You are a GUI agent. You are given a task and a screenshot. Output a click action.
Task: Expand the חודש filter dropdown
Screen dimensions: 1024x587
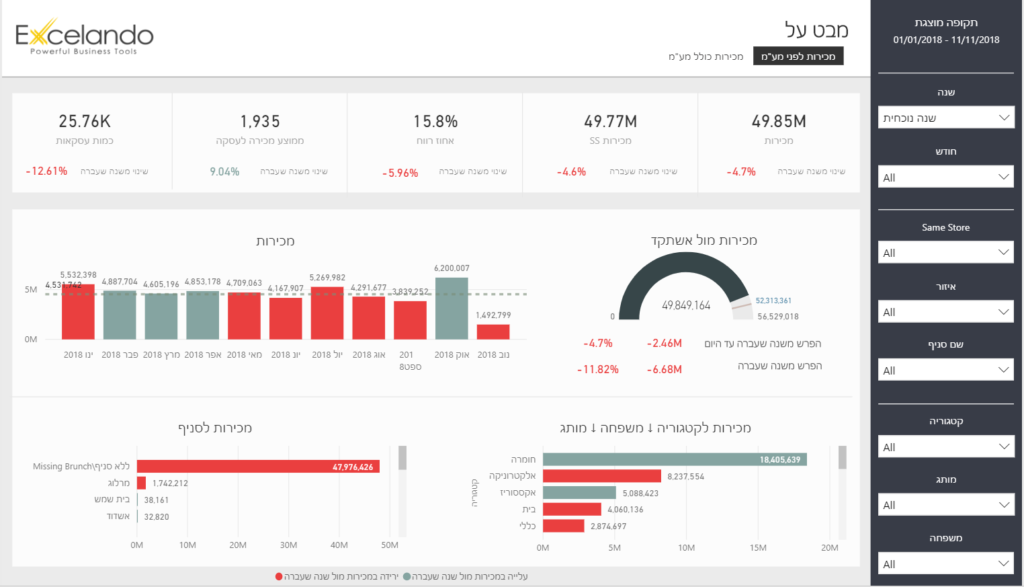(x=947, y=177)
